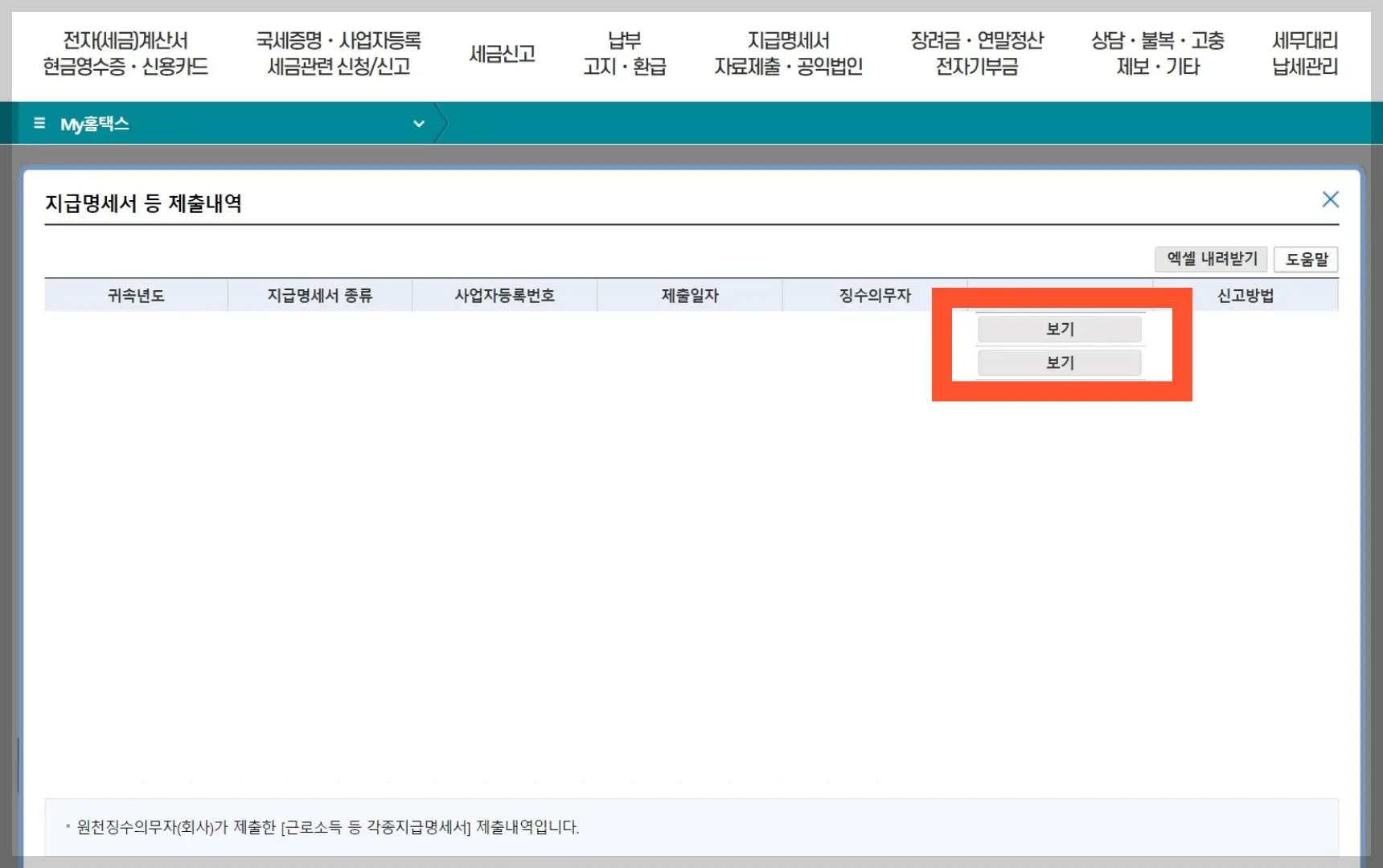1383x868 pixels.
Task: Sort by 귀속년도 column header
Action: pos(135,294)
